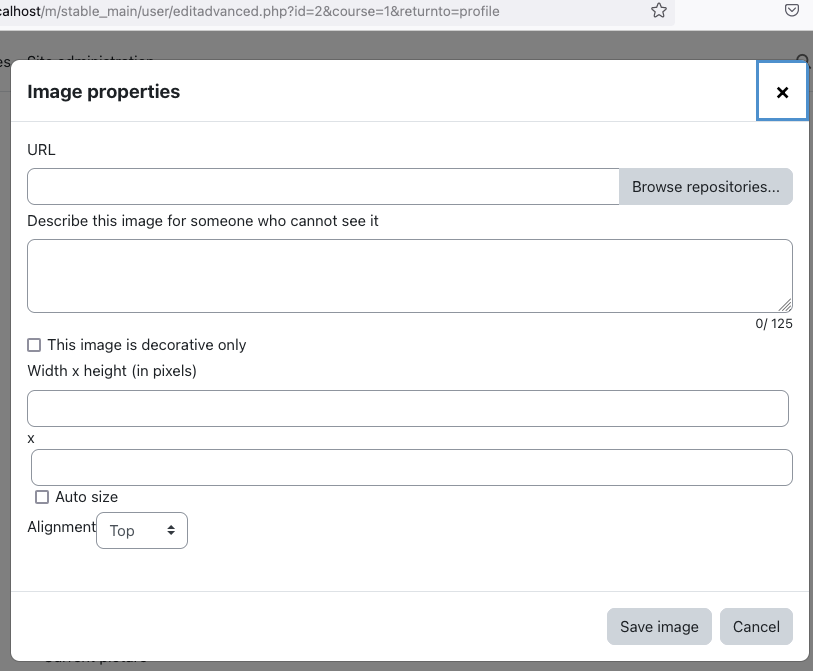This screenshot has height=671, width=813.
Task: Click the 'Alignment' label
Action: coord(62,527)
